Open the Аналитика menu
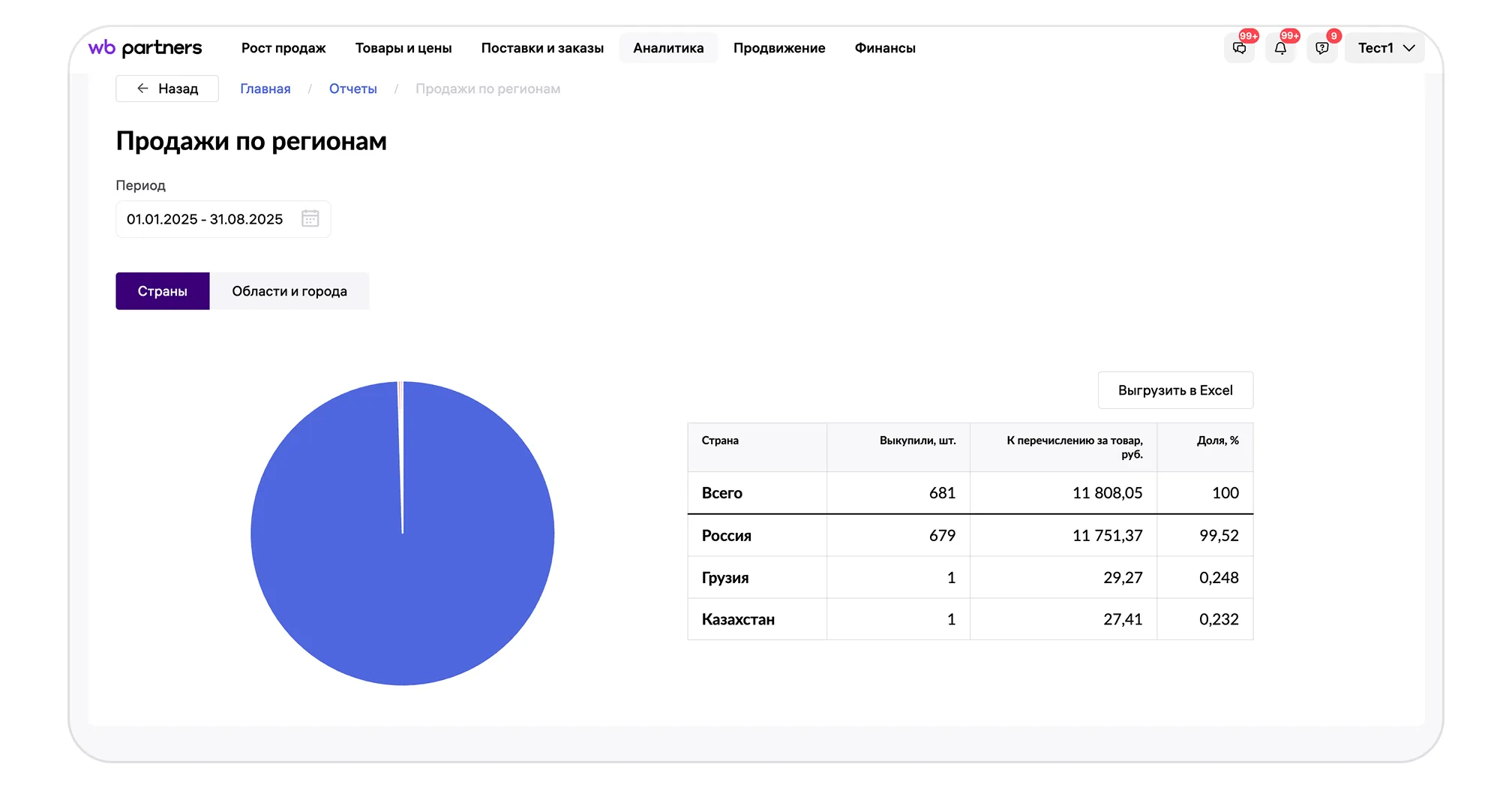Image resolution: width=1512 pixels, height=788 pixels. [667, 48]
